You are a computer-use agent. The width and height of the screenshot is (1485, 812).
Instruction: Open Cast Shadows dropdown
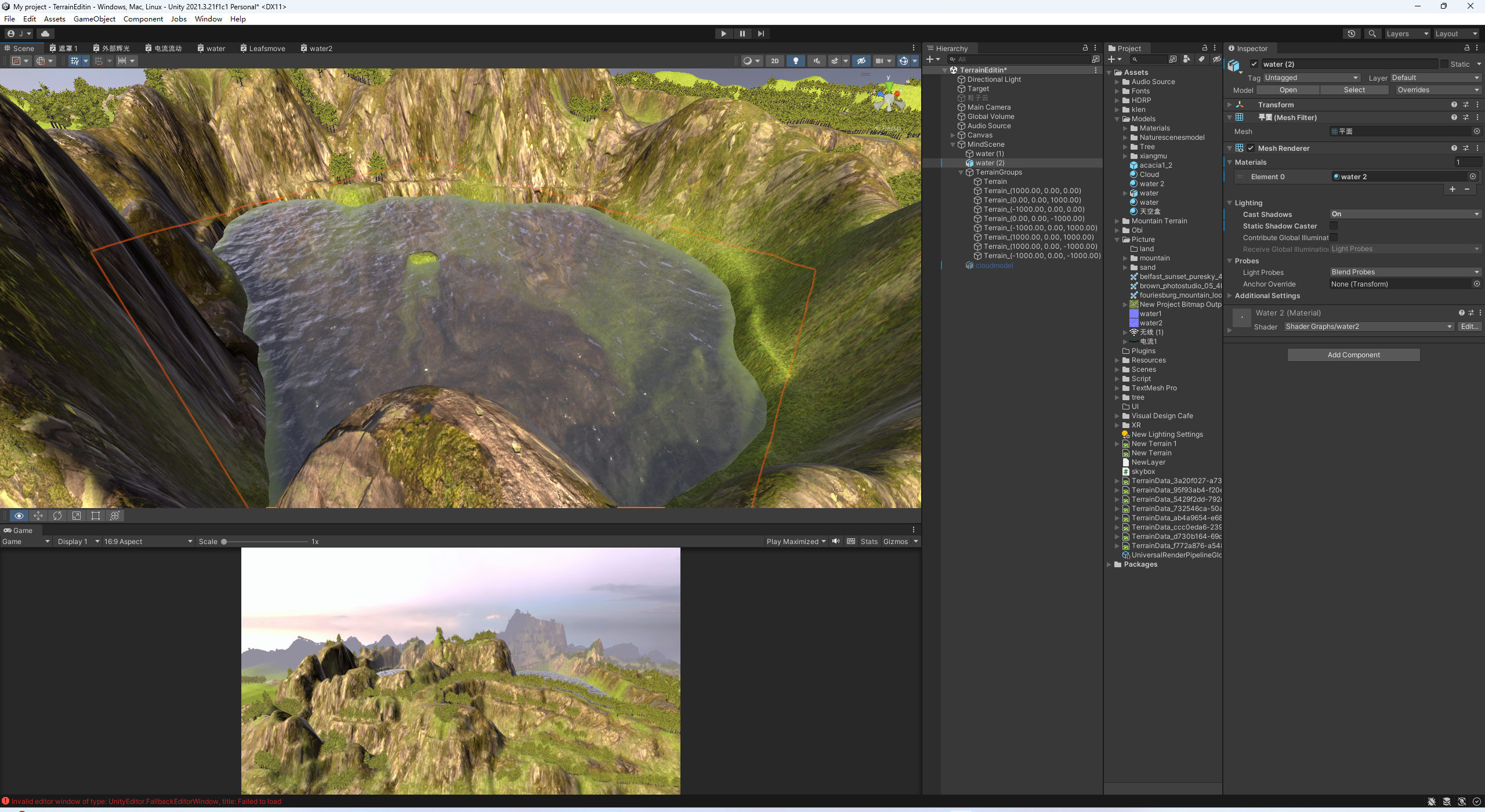[x=1405, y=215]
